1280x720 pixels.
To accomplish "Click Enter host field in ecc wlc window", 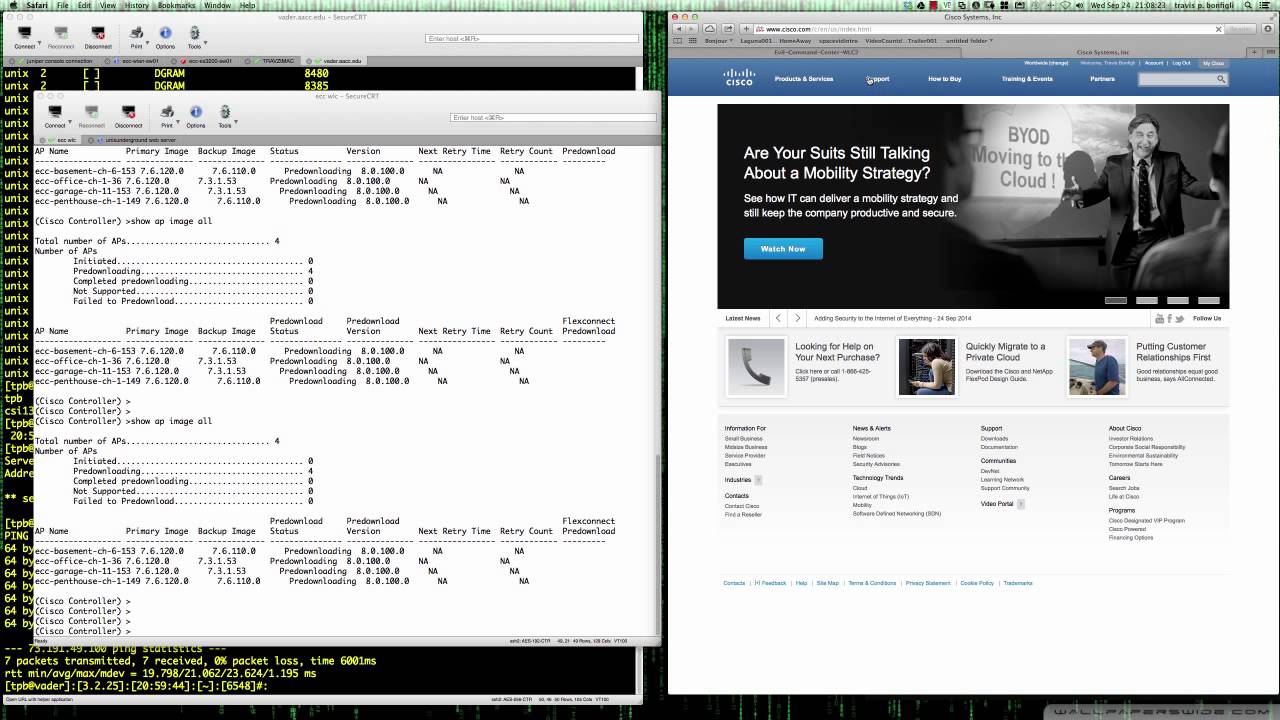I will click(x=553, y=118).
